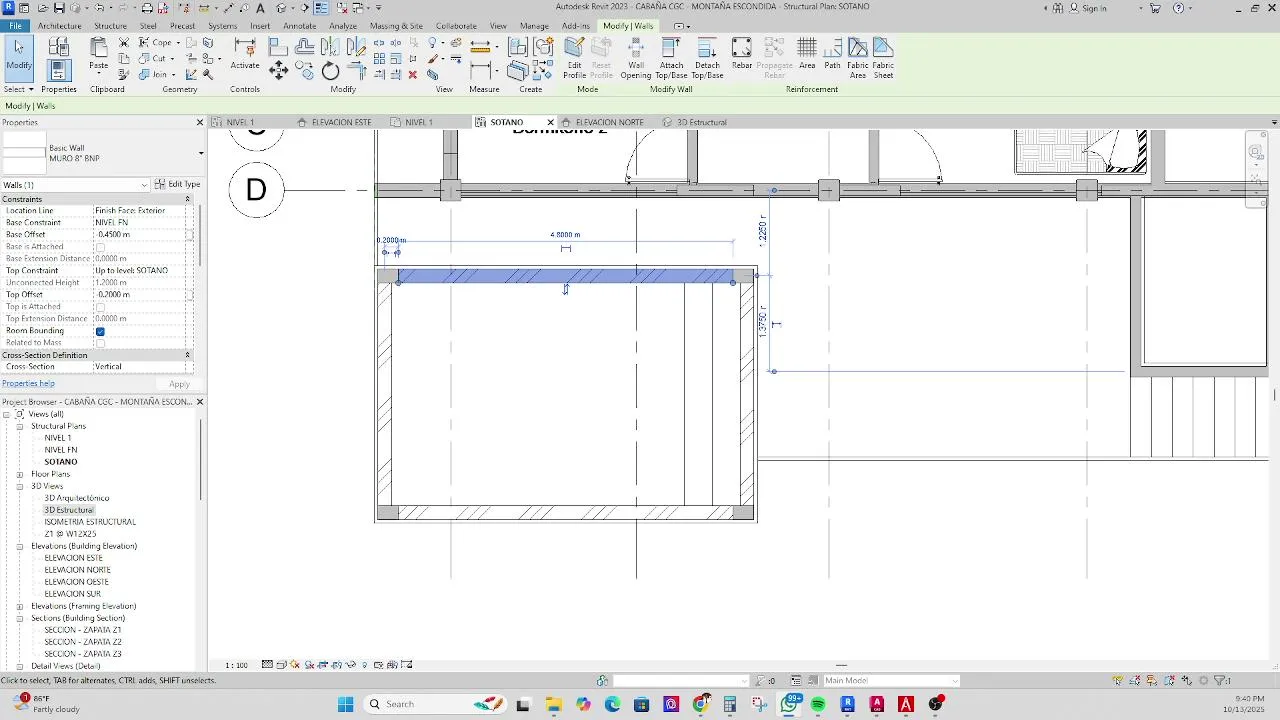The image size is (1280, 720).
Task: Click the Wall Opening tool
Action: (x=636, y=58)
